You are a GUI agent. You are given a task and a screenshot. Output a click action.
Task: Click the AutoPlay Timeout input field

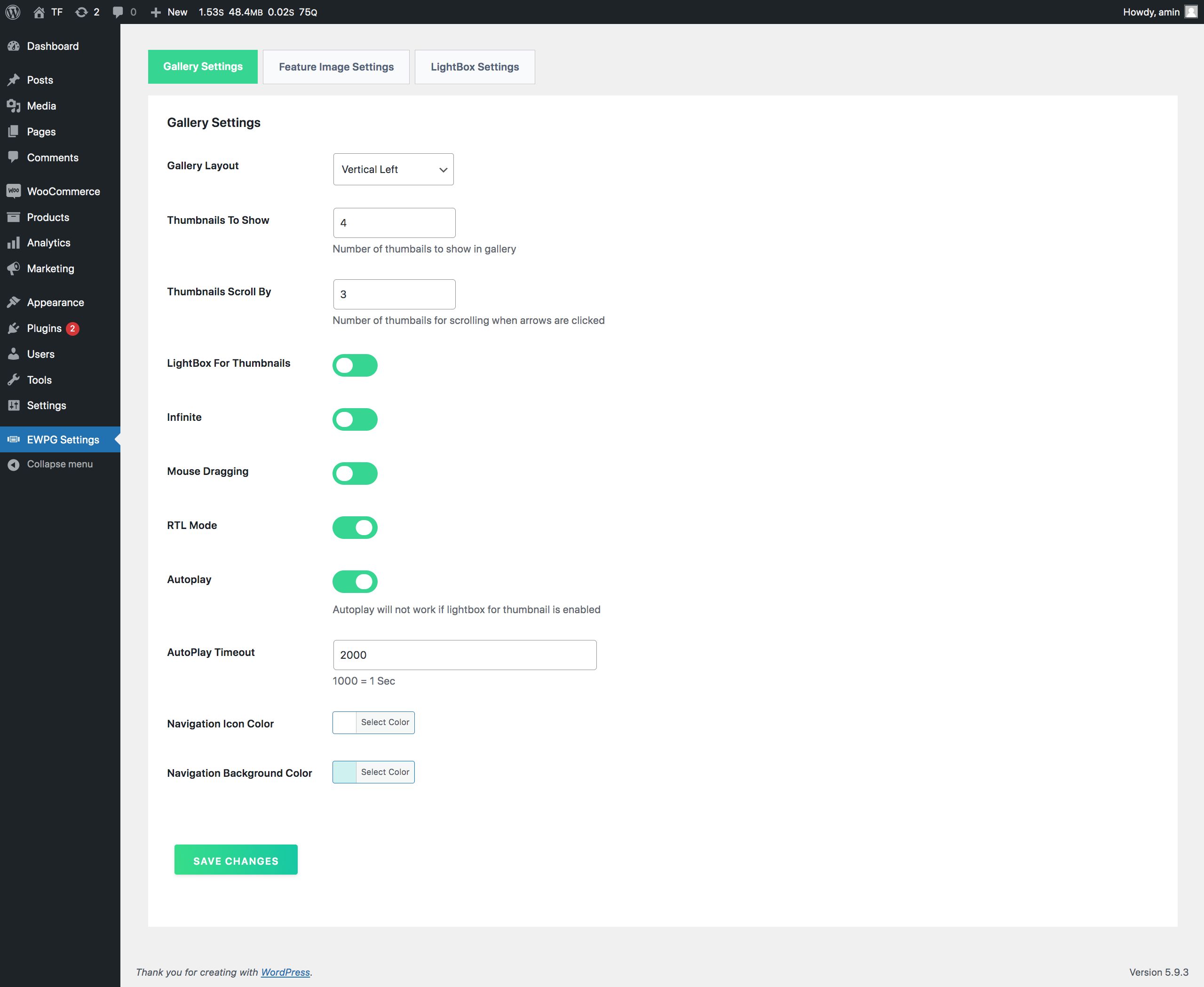click(465, 655)
